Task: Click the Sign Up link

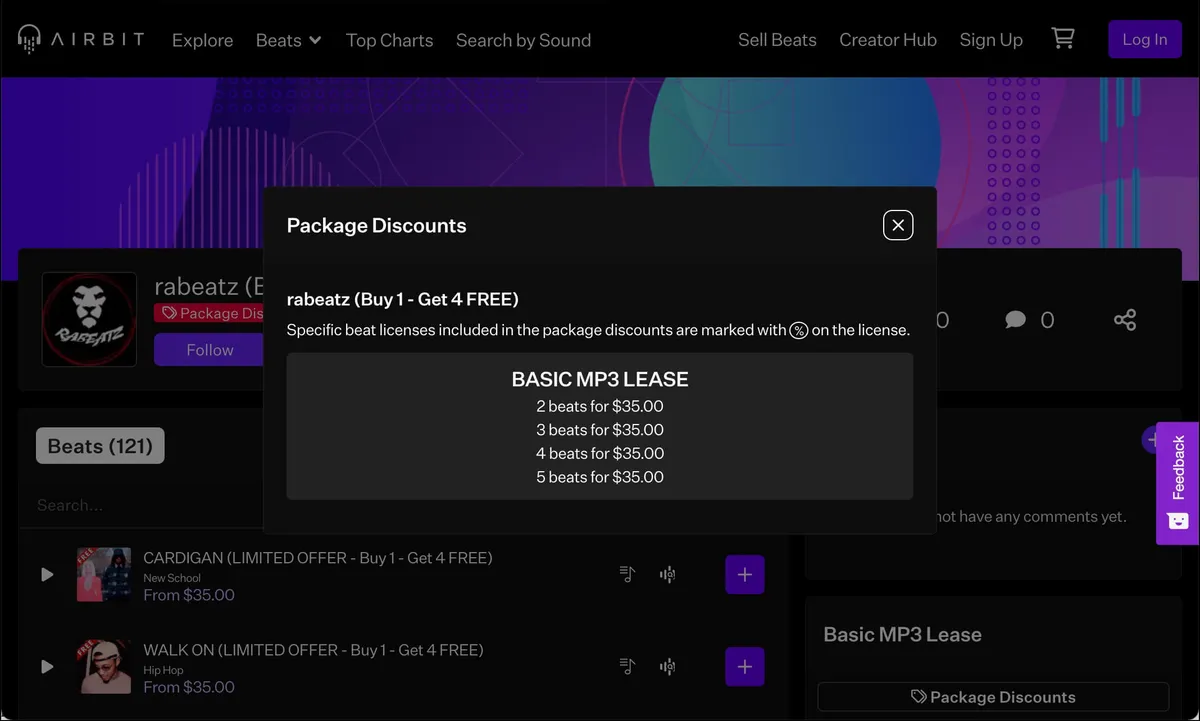Action: point(991,40)
